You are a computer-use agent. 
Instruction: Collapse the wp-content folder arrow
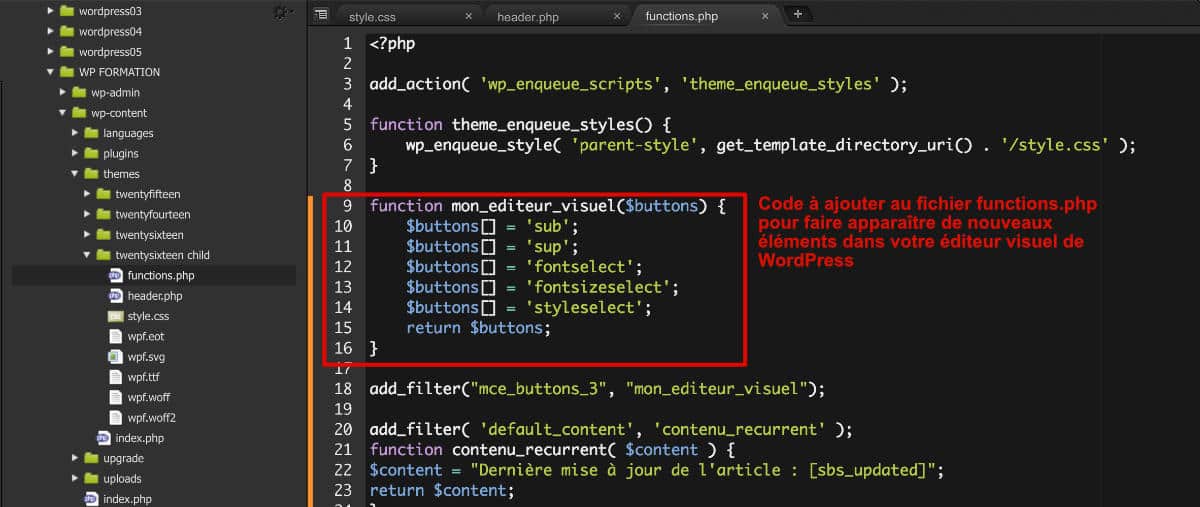[x=63, y=113]
